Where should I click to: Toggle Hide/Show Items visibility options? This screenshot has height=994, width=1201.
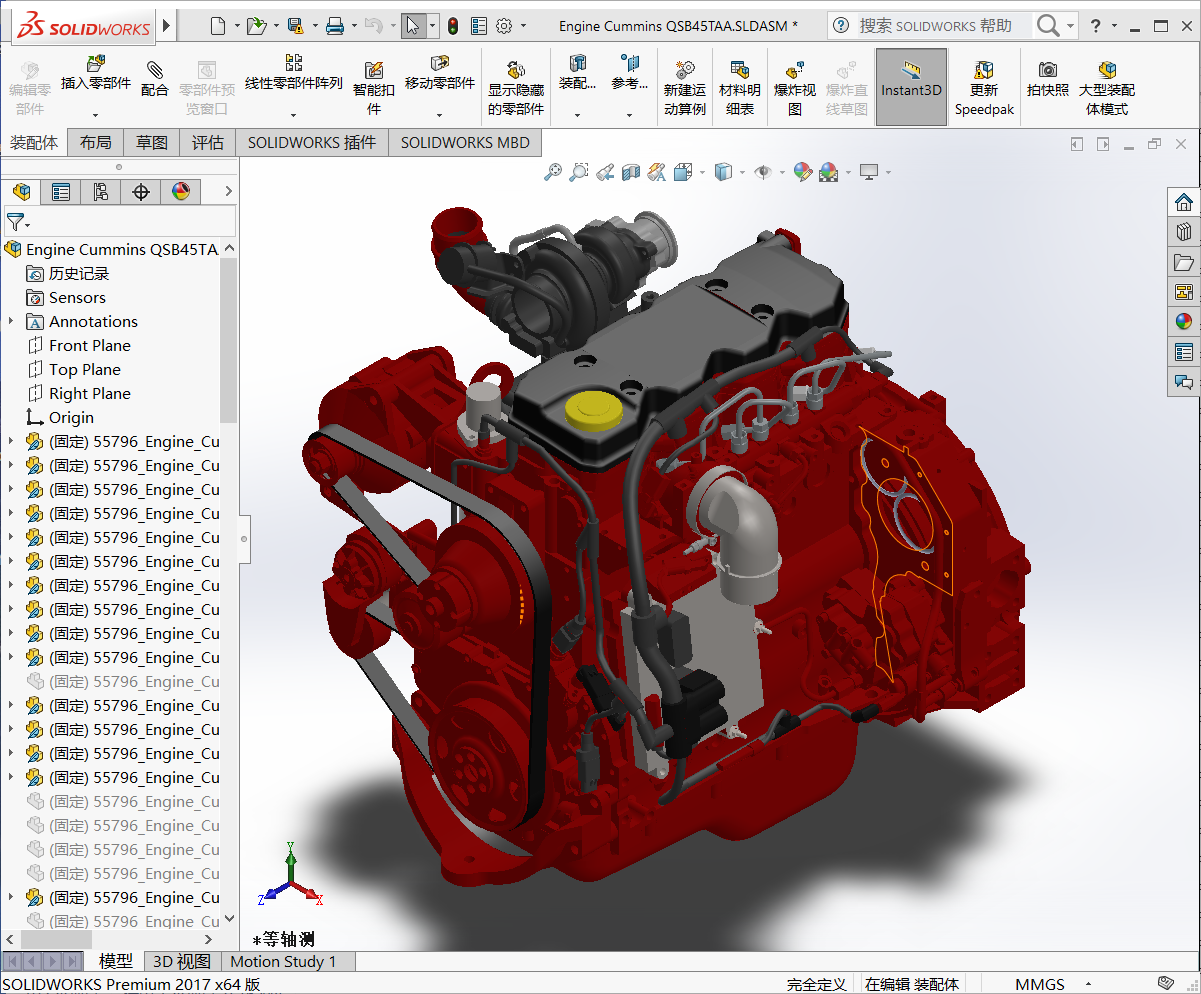tap(765, 172)
